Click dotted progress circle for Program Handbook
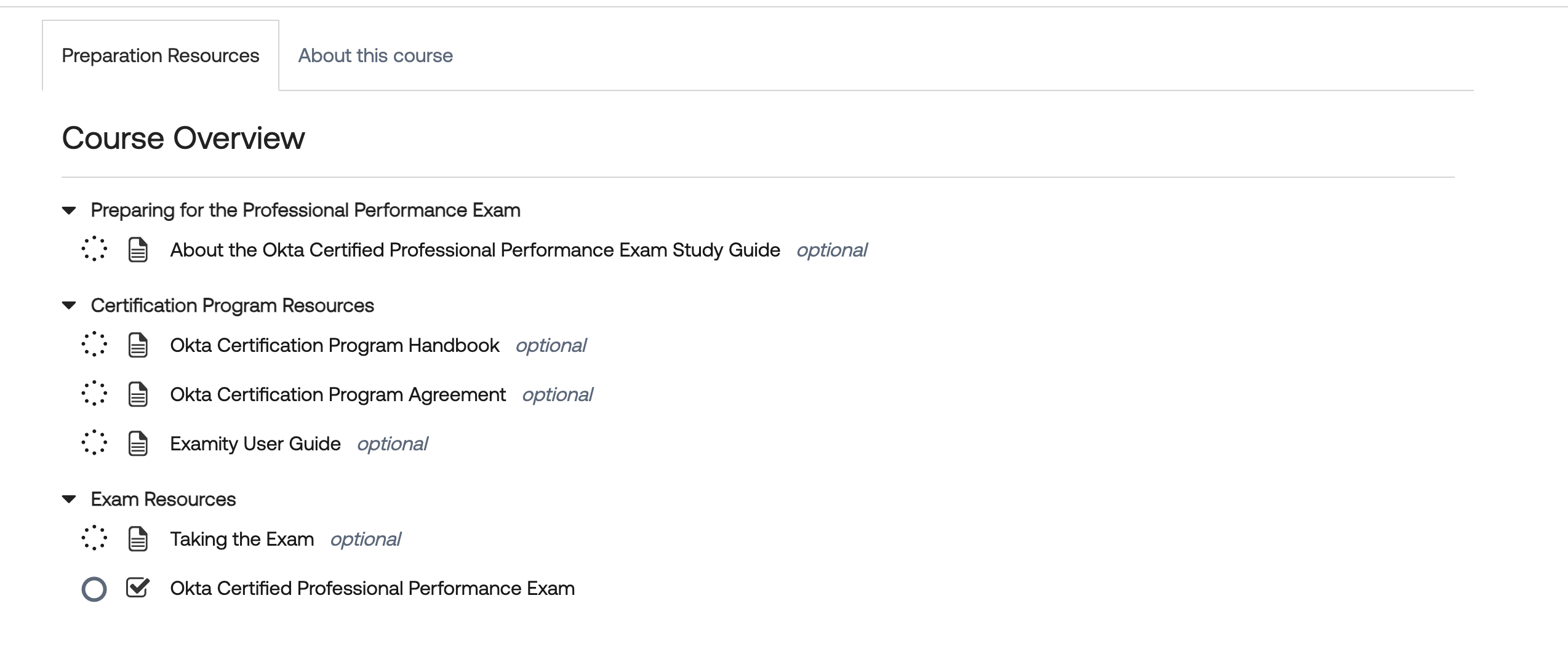The image size is (1568, 646). [x=94, y=345]
